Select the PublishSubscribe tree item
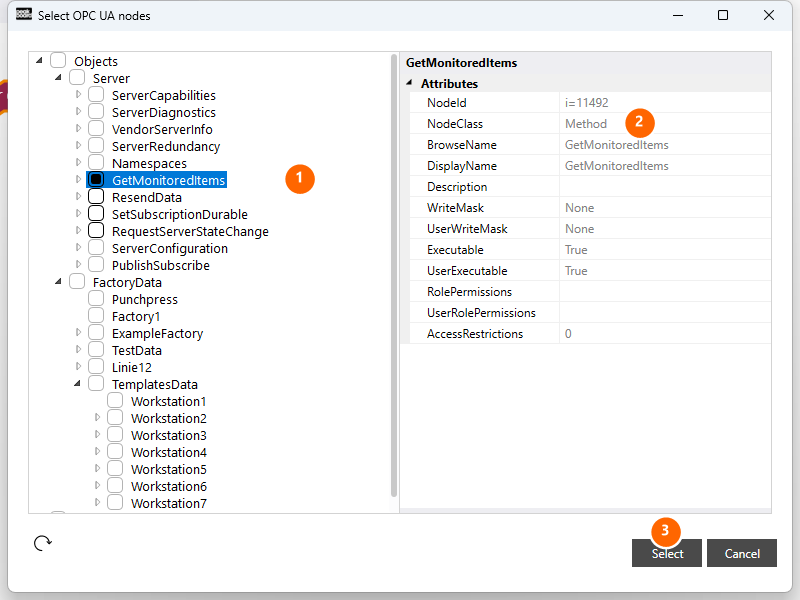Viewport: 800px width, 600px height. [x=161, y=265]
